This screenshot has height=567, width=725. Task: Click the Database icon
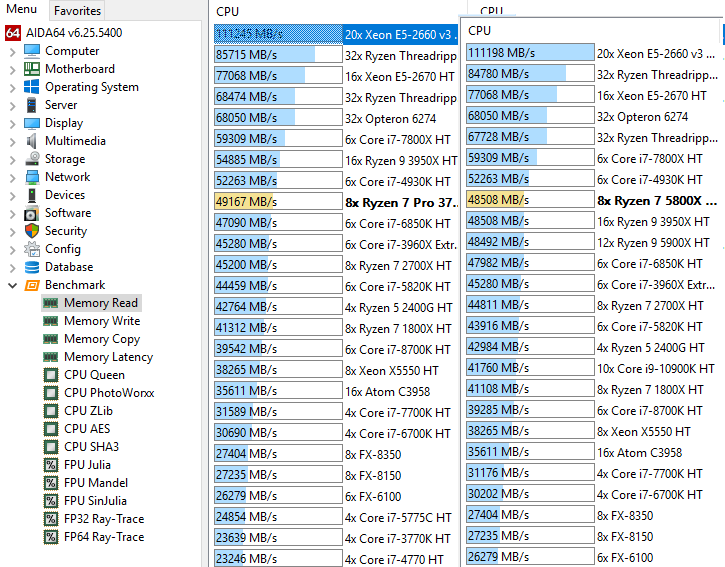32,267
